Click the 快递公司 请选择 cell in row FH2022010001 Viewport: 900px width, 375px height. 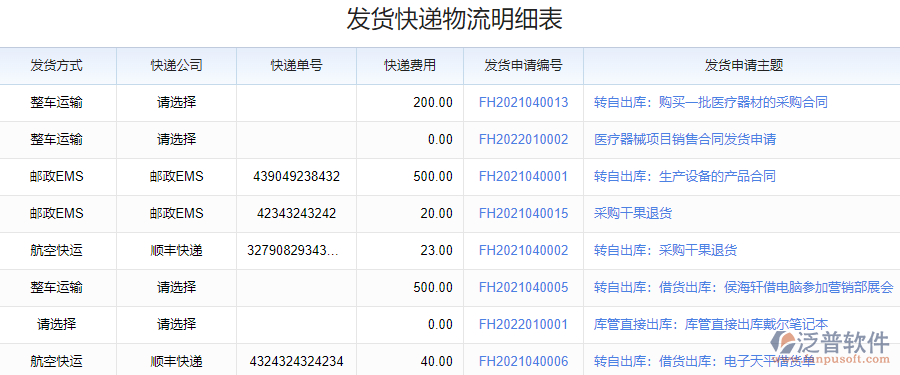click(x=177, y=324)
